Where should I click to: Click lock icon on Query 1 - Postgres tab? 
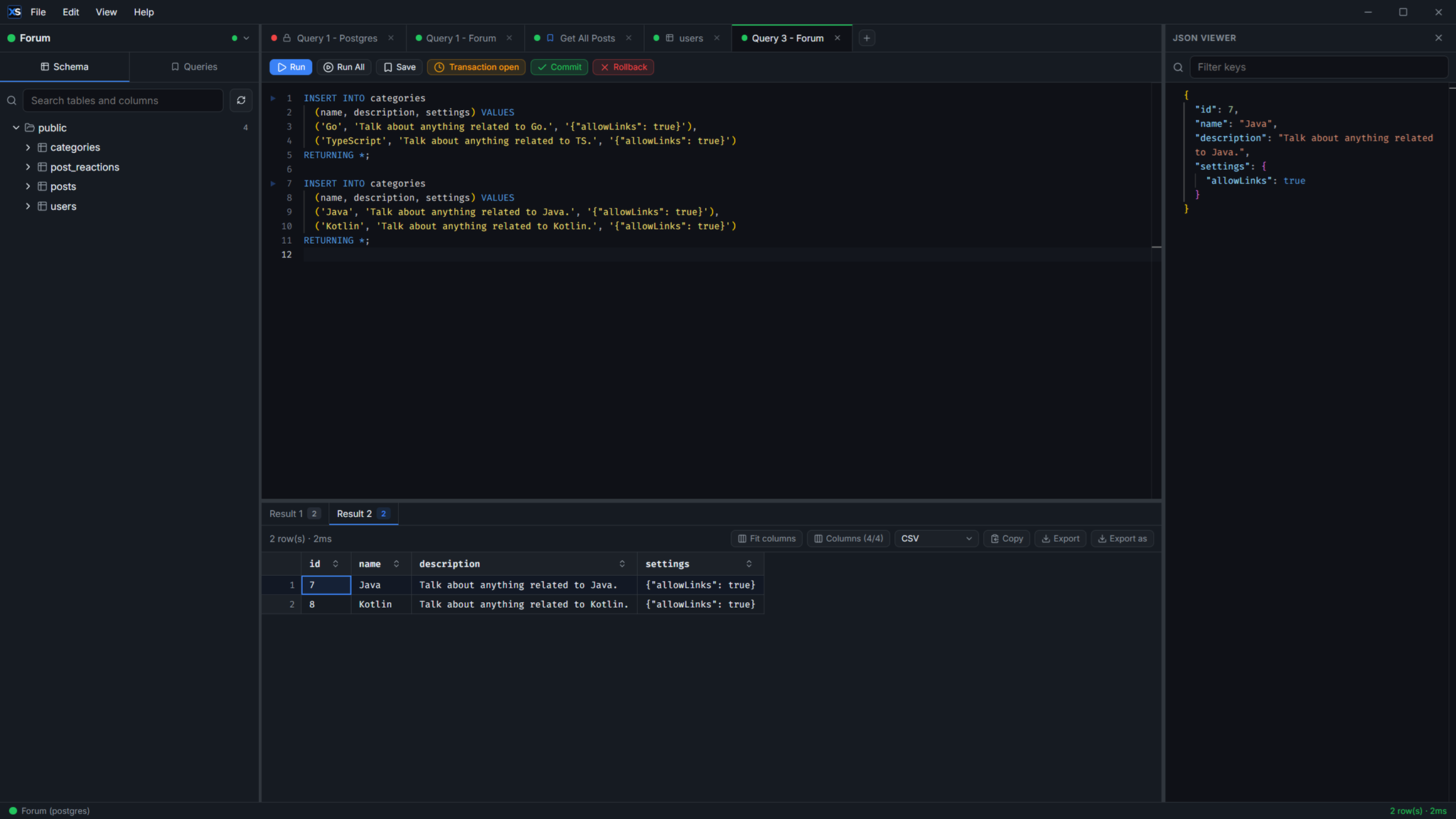click(x=287, y=38)
